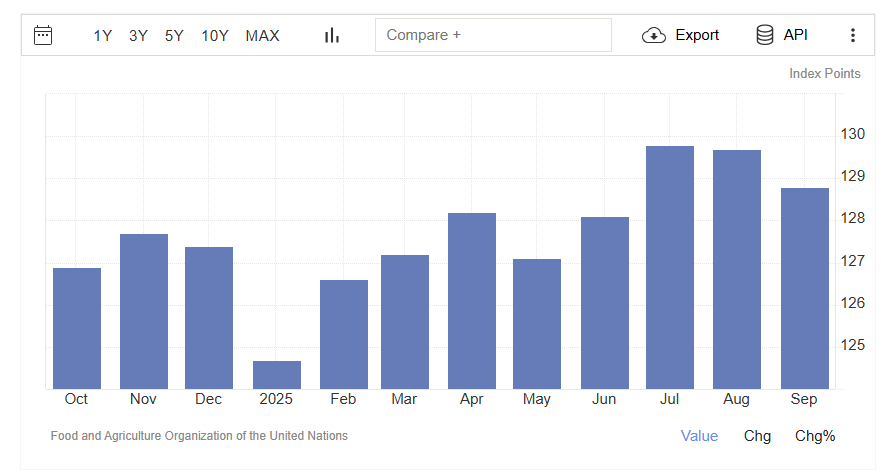Click the API text label
This screenshot has width=889, height=472.
796,35
